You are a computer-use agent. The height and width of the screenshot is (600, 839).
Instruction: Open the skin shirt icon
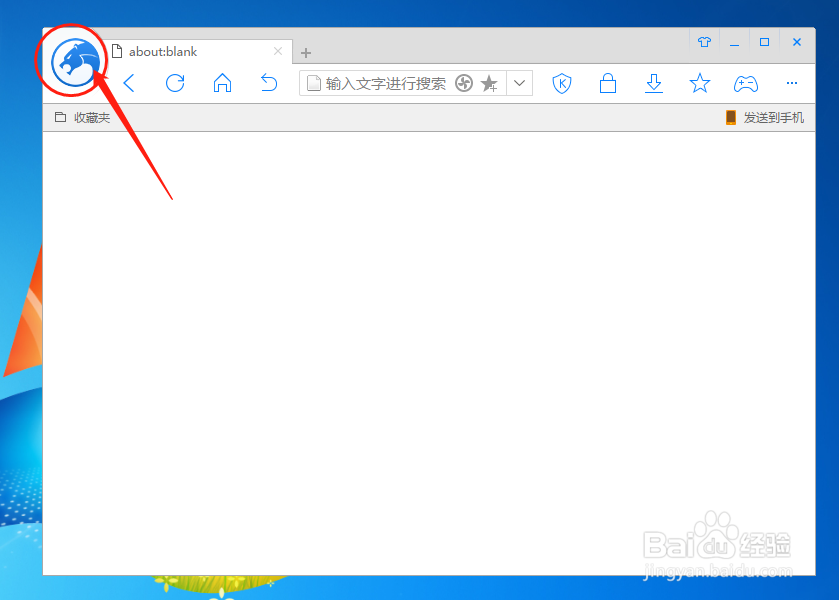pyautogui.click(x=704, y=42)
